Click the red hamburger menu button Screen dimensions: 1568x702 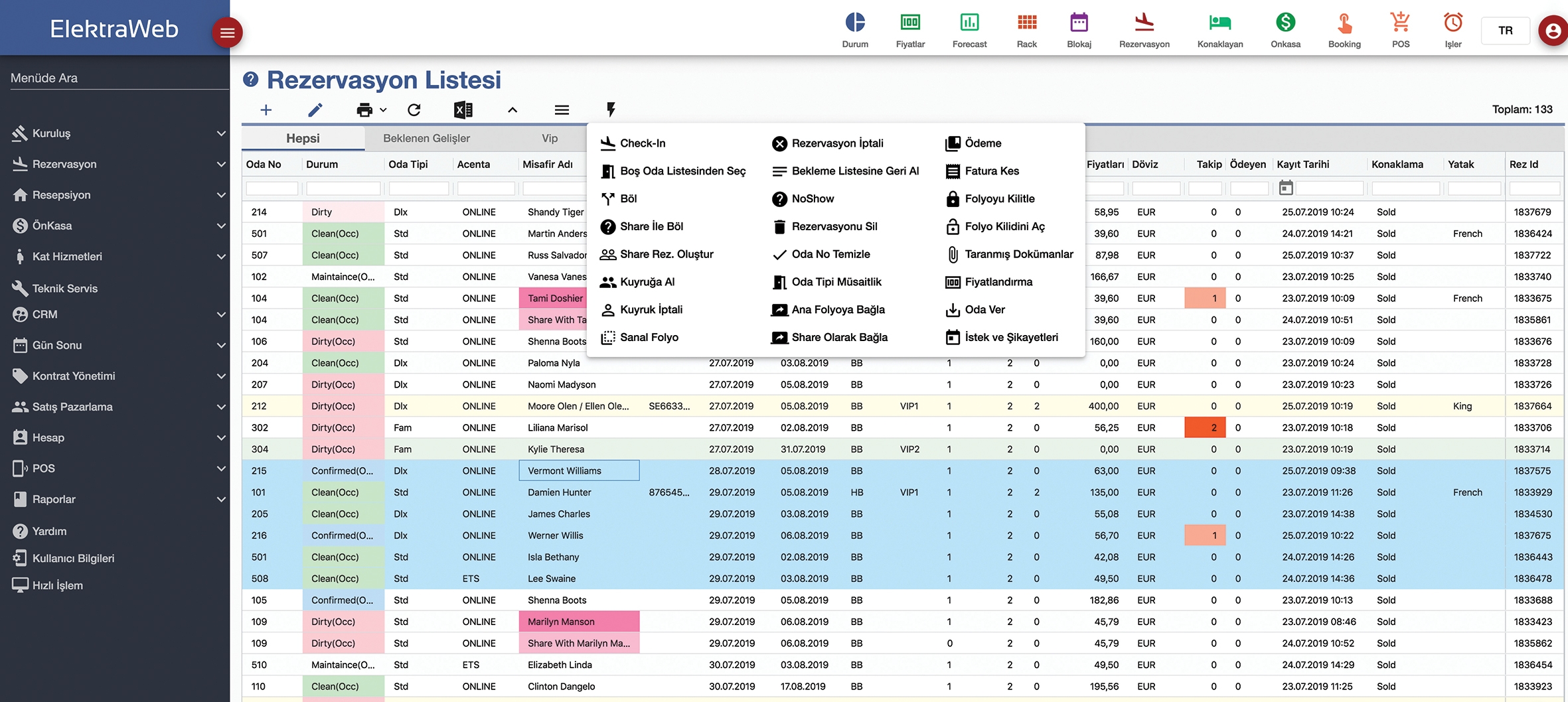(227, 33)
